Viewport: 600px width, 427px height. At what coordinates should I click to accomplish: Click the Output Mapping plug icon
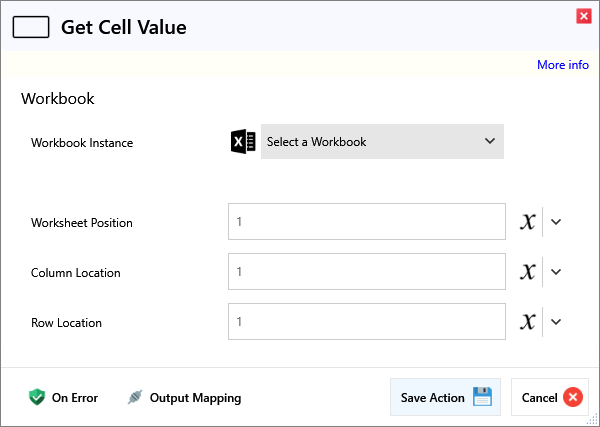(x=135, y=397)
